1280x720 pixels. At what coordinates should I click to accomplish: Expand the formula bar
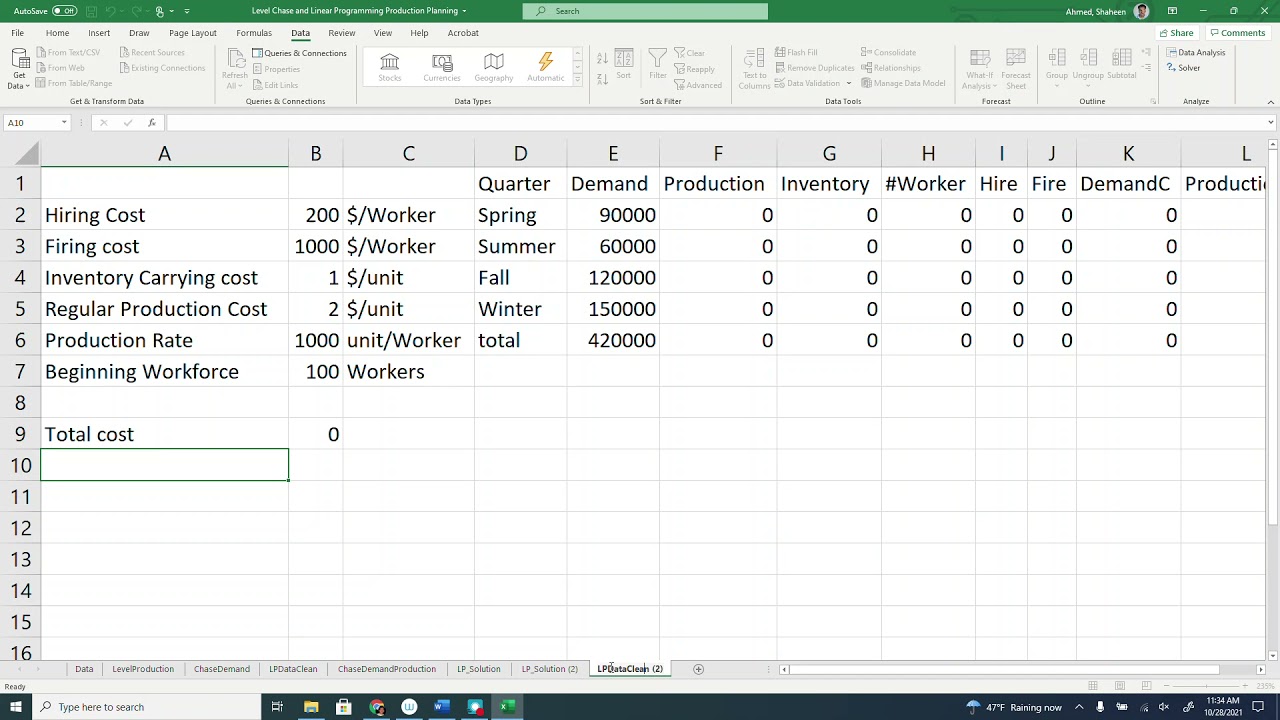[1271, 123]
